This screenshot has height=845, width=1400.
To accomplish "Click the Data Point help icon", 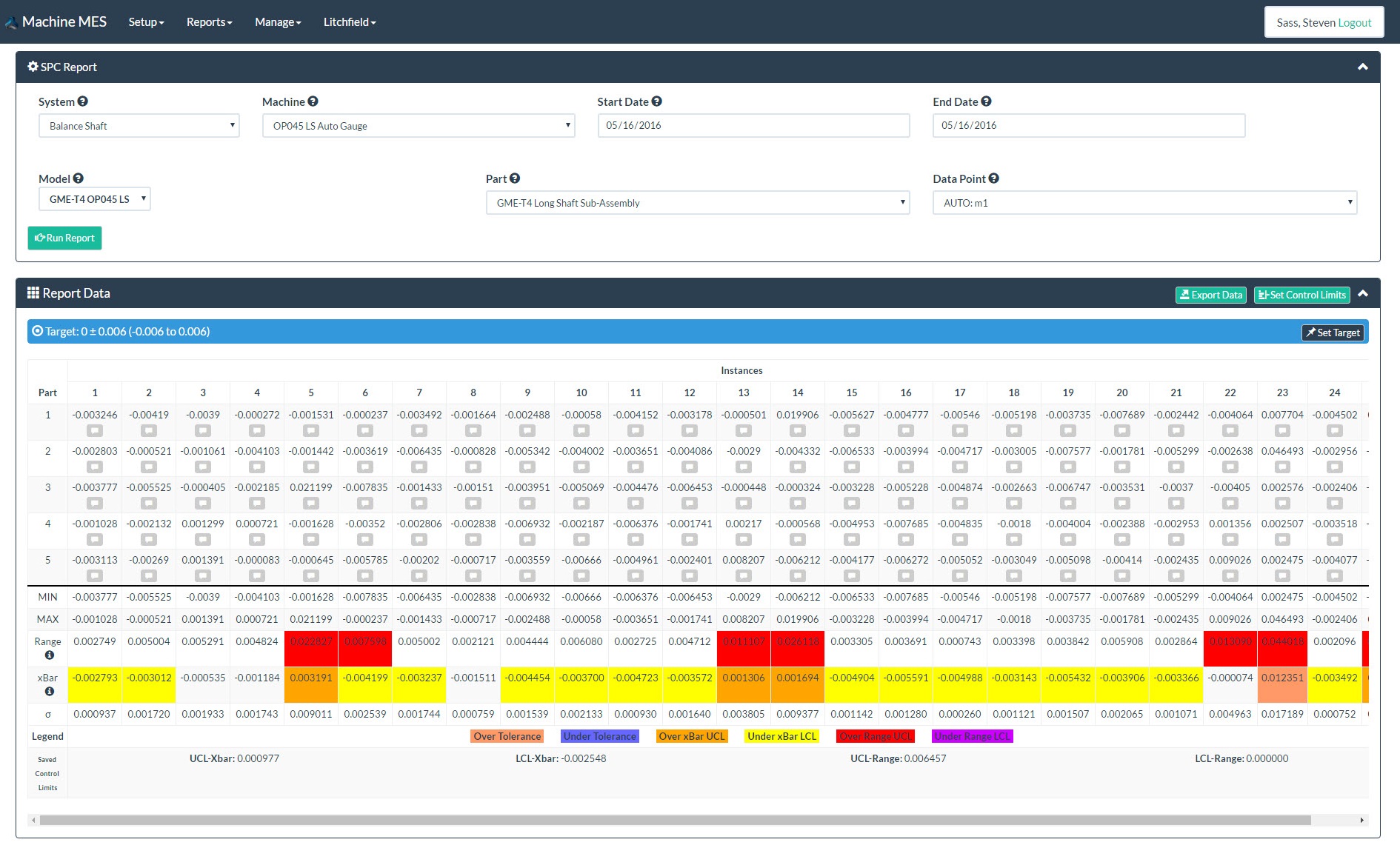I will [x=994, y=178].
